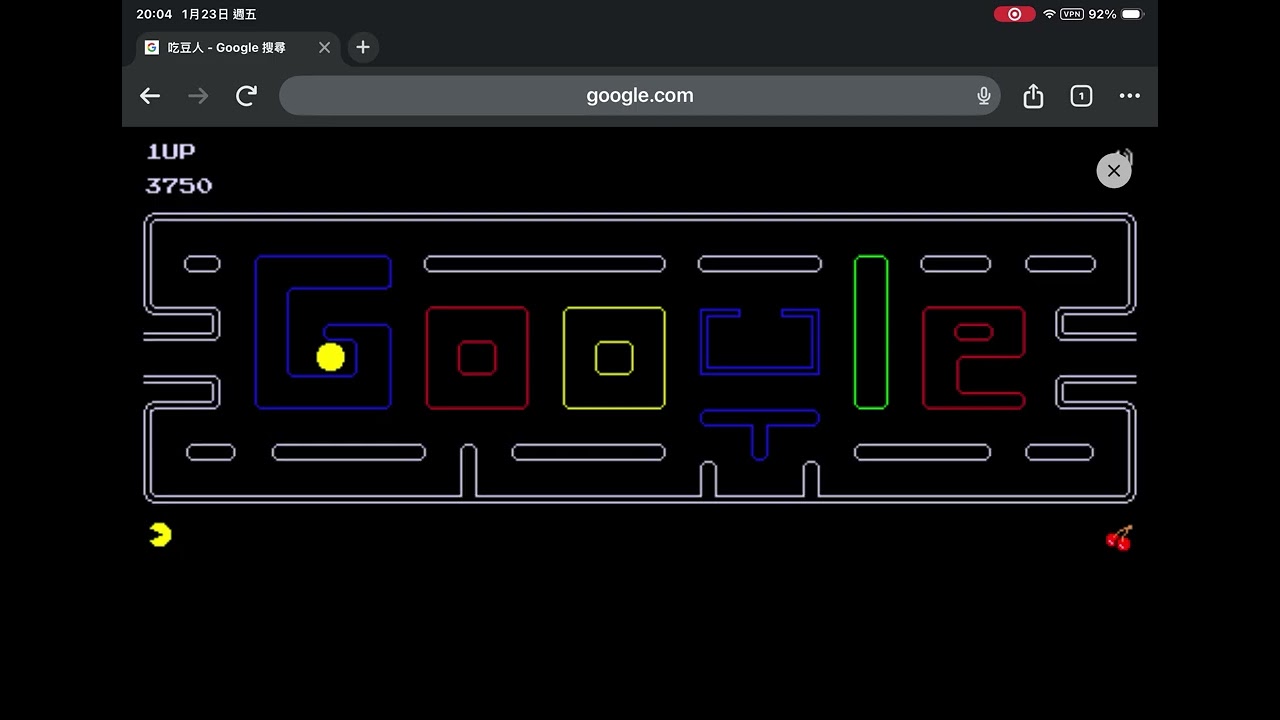The image size is (1280, 720).
Task: Click the Pac-Man lives icon below the maze
Action: click(160, 535)
